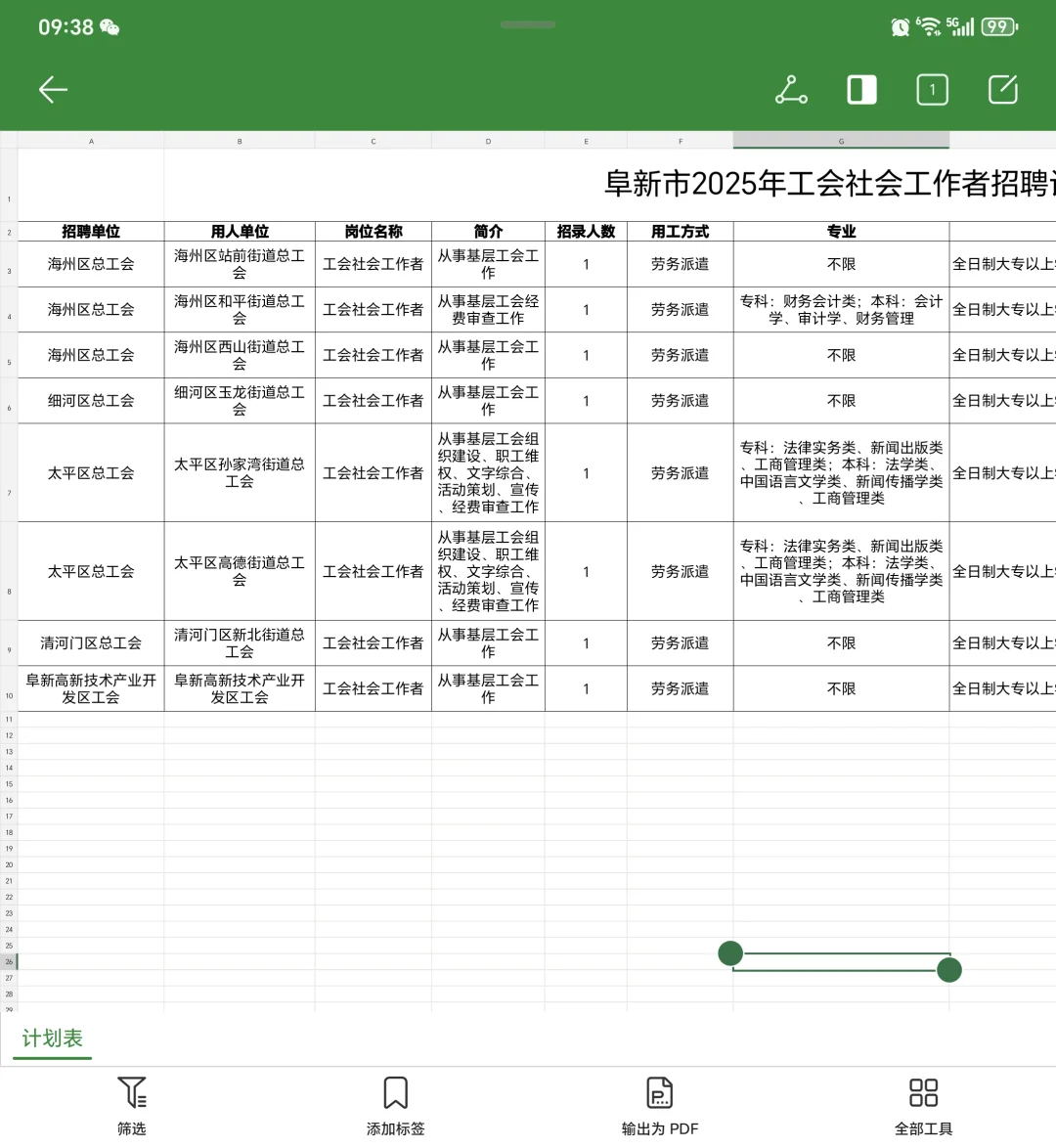Select 招录人数 1 in 清河门区总工会 row
The height and width of the screenshot is (1148, 1056).
tap(586, 642)
